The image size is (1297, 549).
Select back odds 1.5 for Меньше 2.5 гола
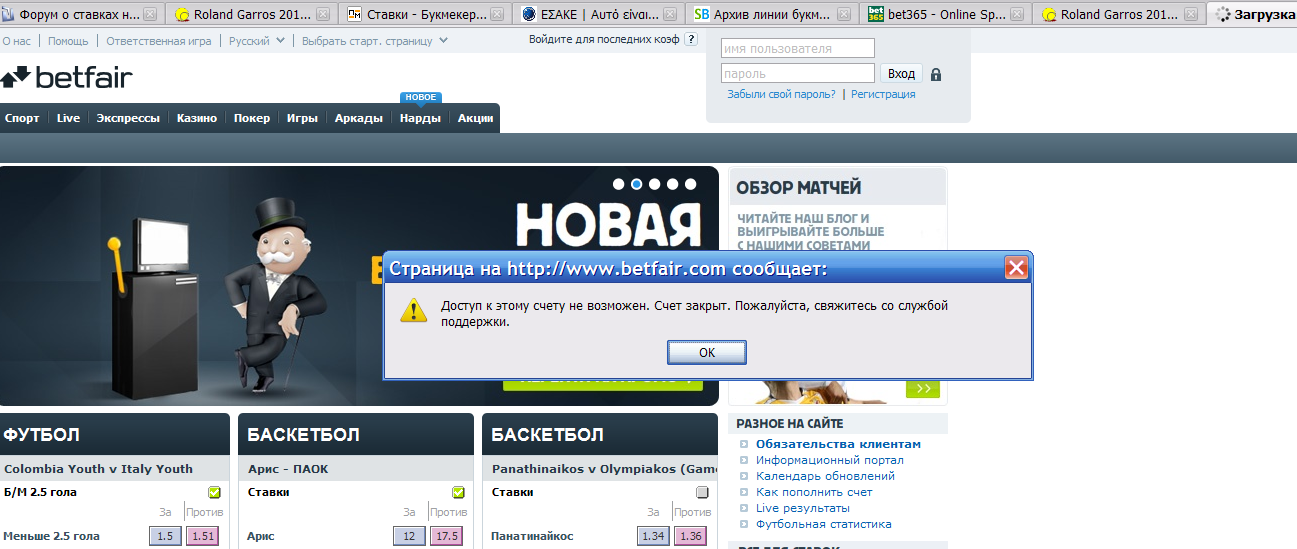click(165, 537)
